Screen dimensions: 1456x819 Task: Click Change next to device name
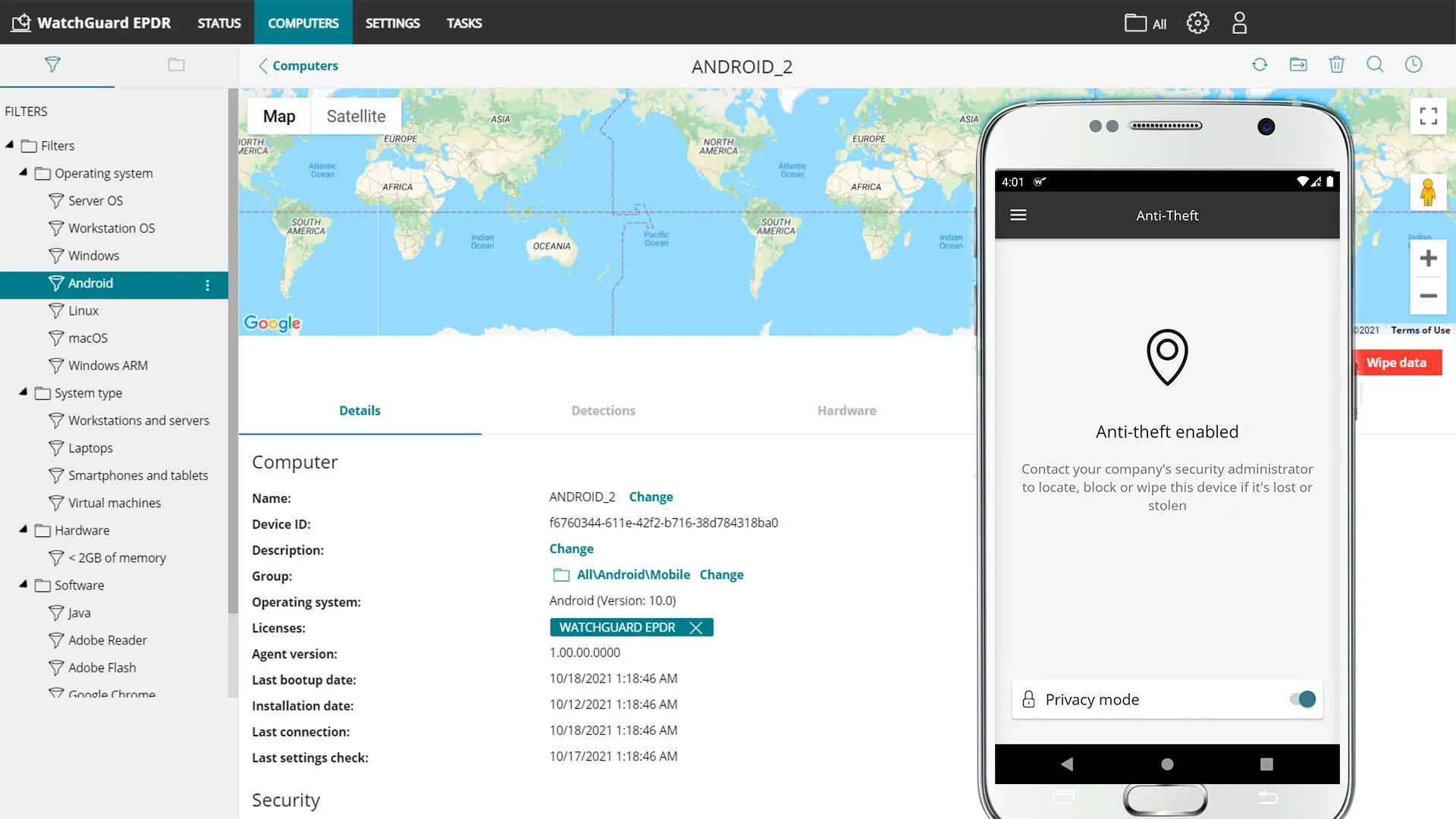(651, 496)
